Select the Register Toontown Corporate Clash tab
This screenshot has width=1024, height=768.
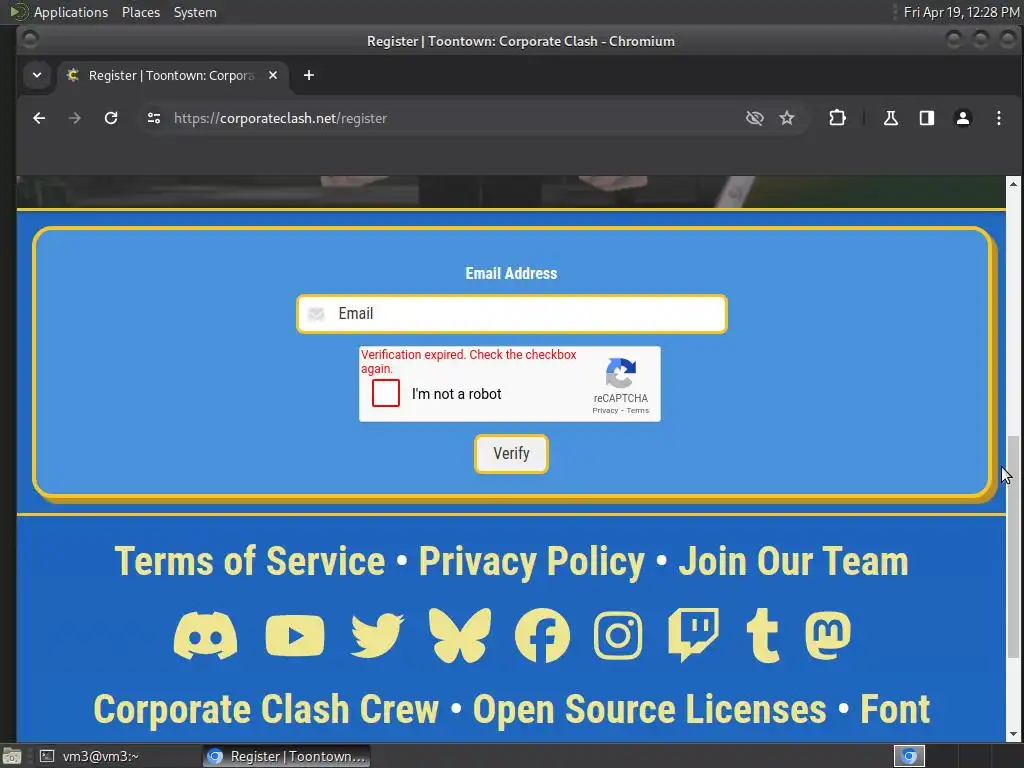point(171,75)
